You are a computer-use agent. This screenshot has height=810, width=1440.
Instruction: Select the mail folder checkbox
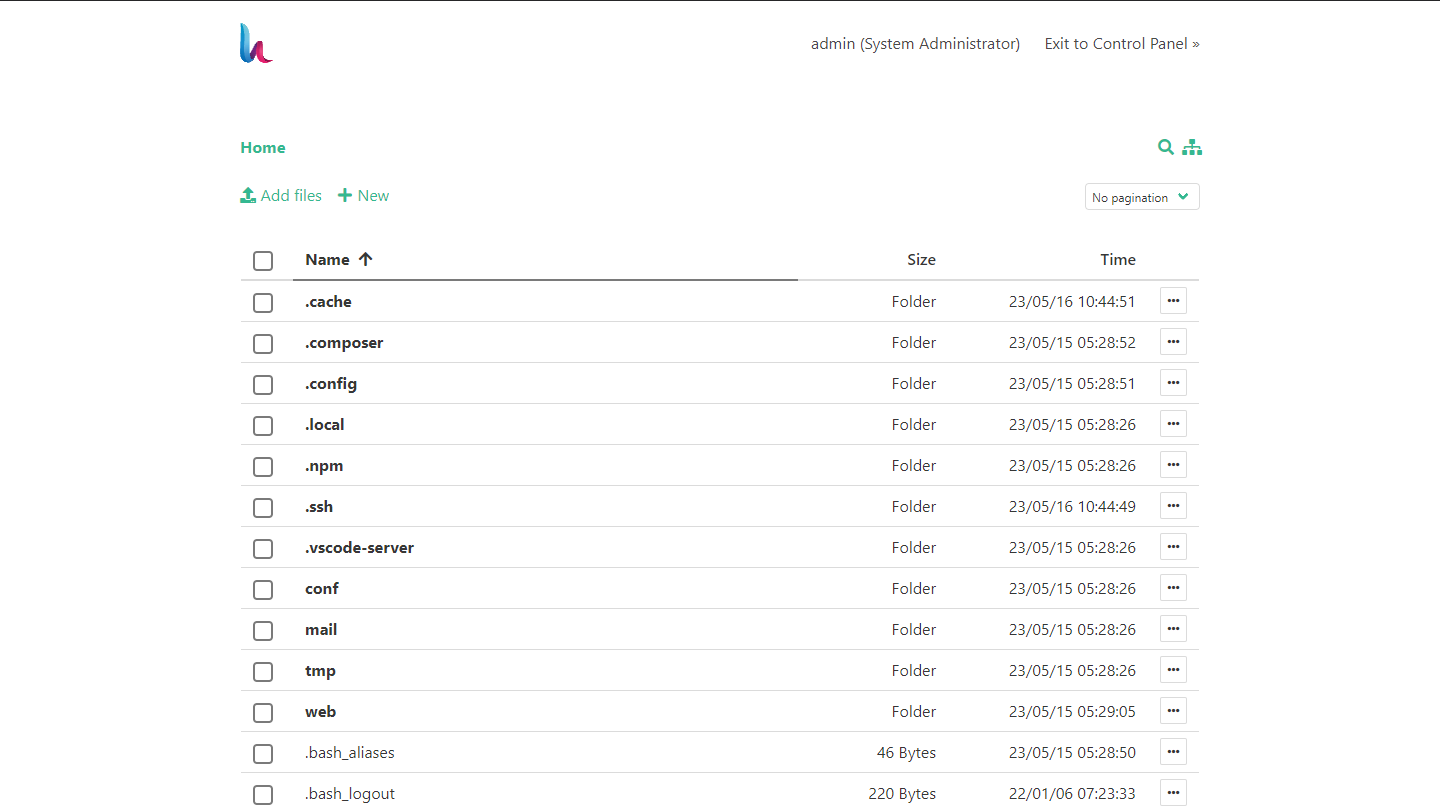click(x=263, y=631)
